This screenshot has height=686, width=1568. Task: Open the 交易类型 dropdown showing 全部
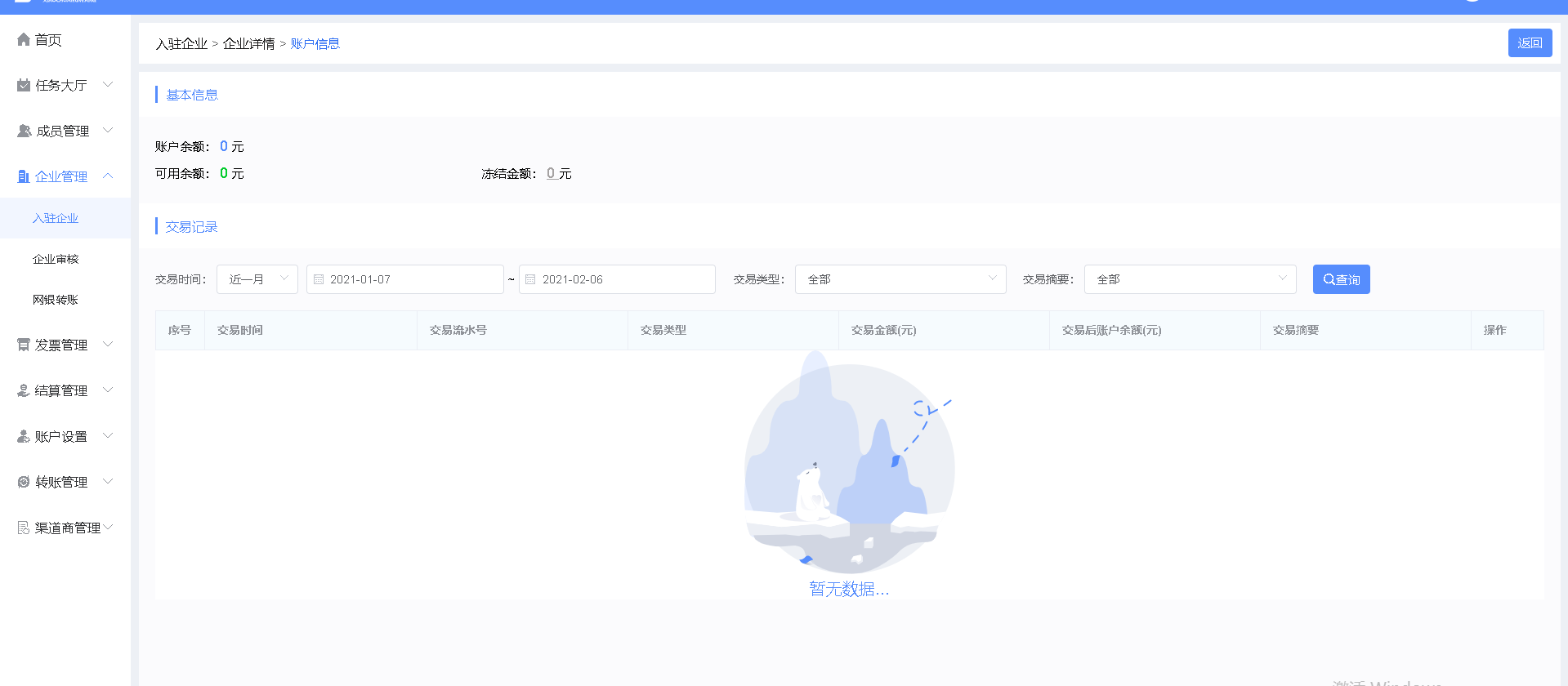coord(900,279)
